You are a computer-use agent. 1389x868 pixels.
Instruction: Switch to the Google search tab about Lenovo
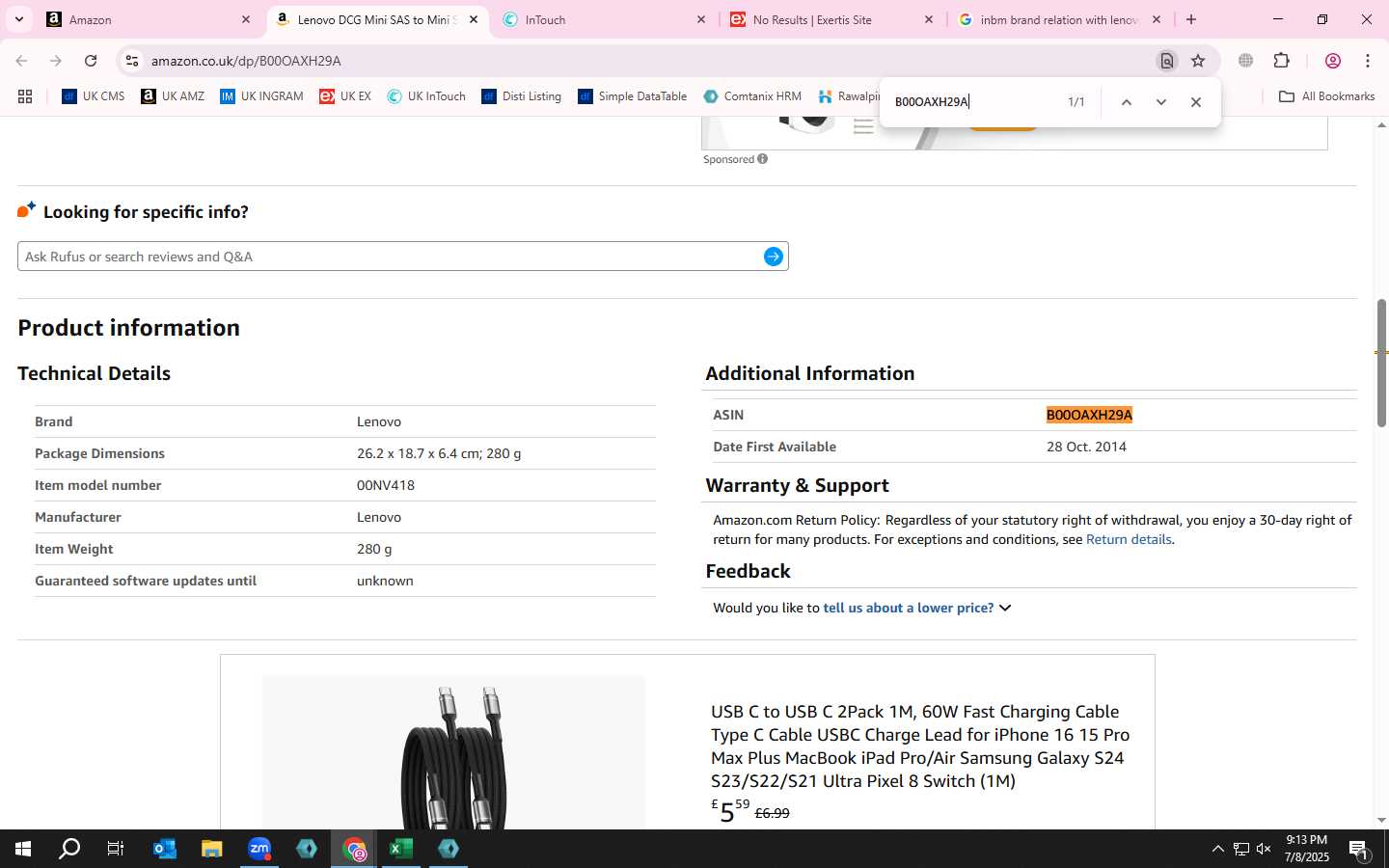(1060, 19)
